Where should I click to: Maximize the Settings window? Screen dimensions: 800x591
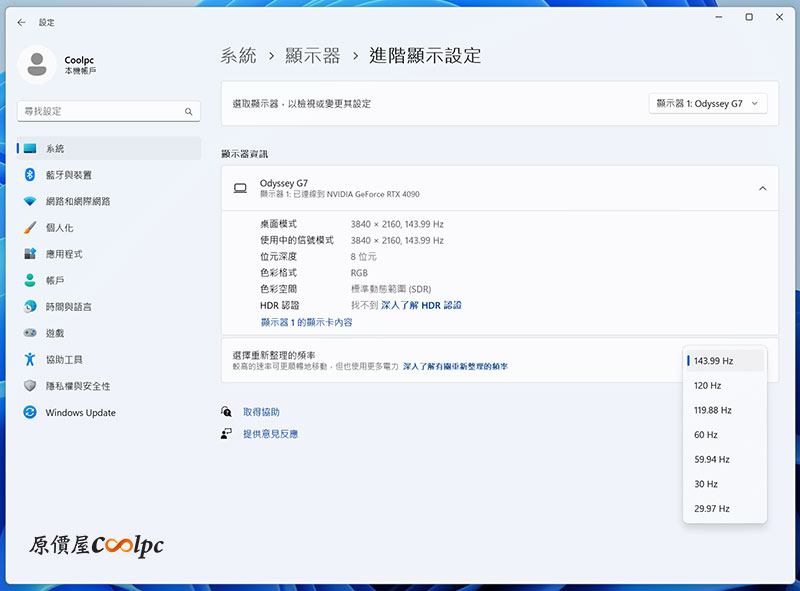tap(749, 17)
